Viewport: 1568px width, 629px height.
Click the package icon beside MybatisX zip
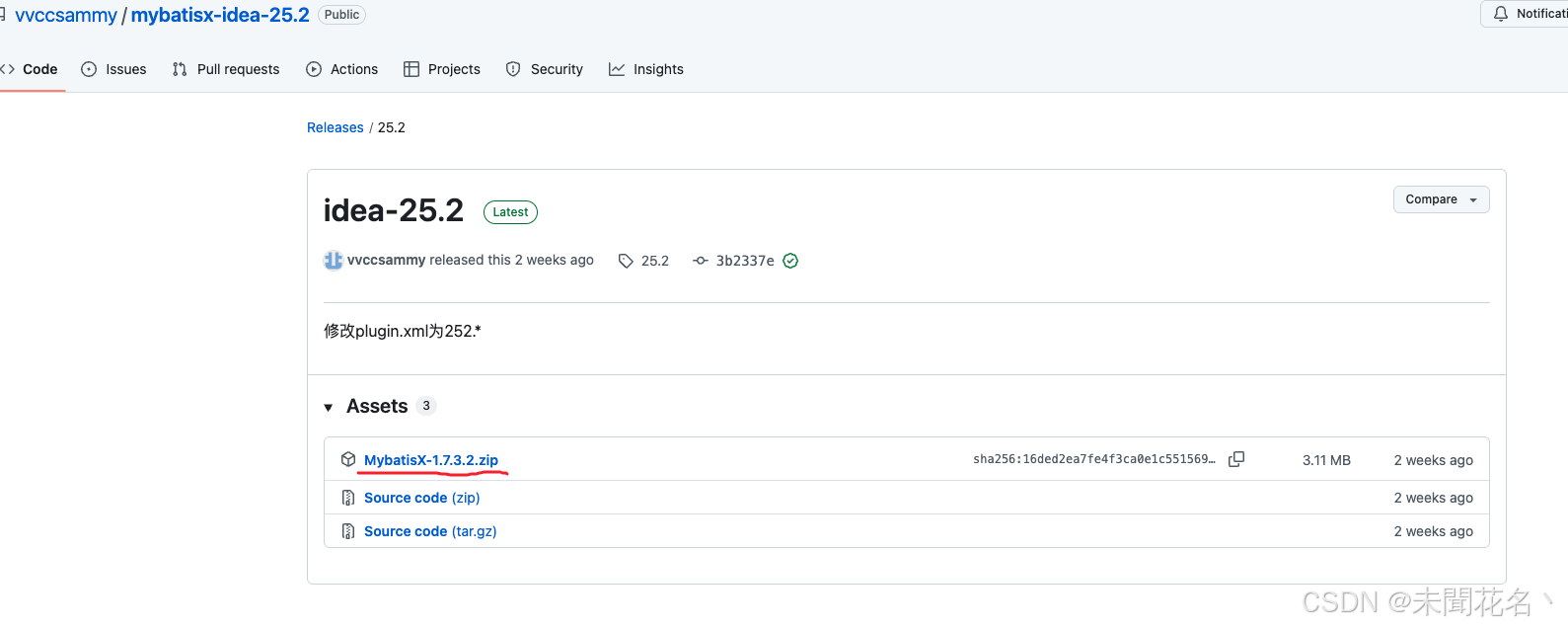pyautogui.click(x=348, y=459)
